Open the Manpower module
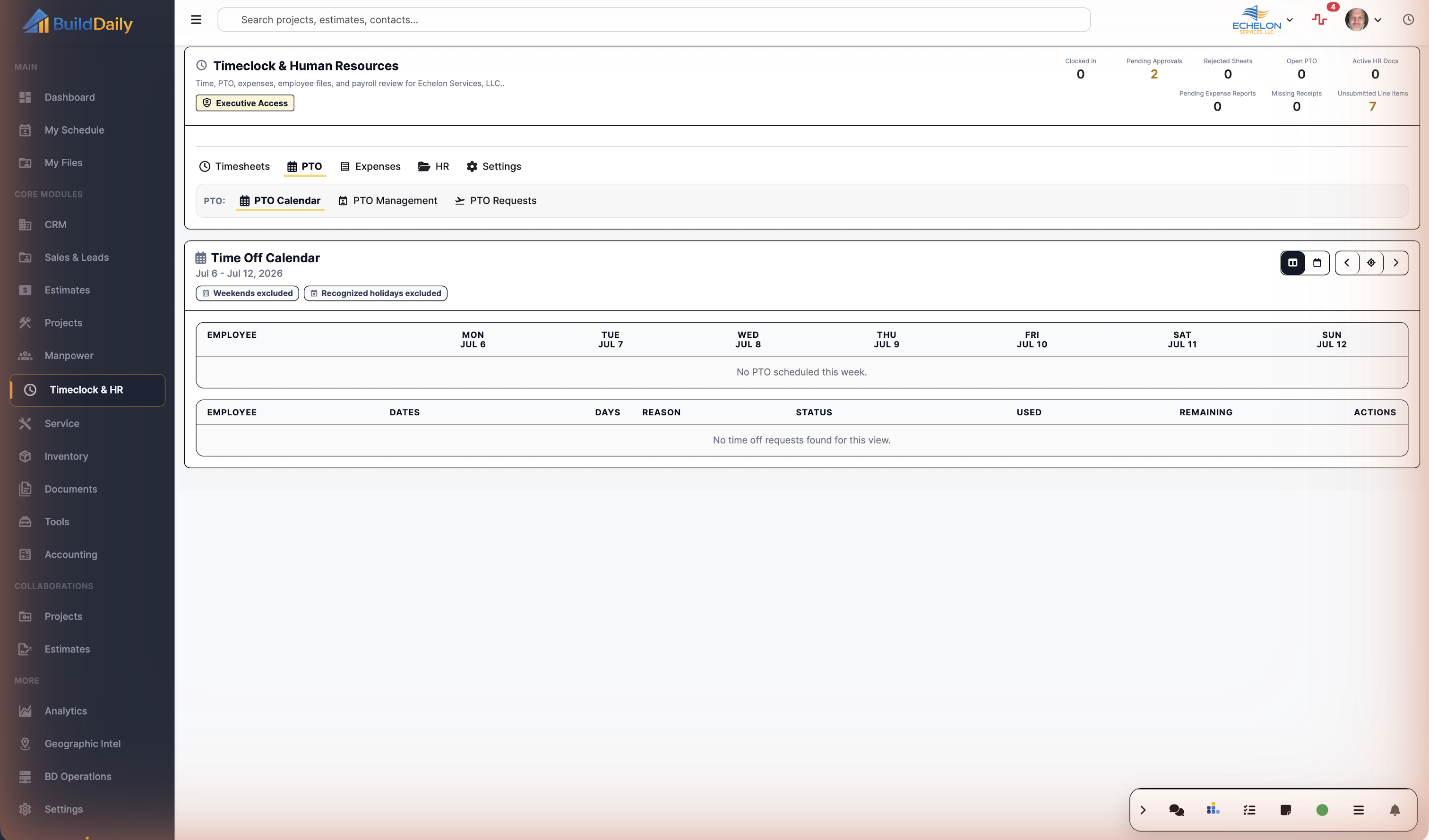This screenshot has height=840, width=1429. pyautogui.click(x=87, y=355)
